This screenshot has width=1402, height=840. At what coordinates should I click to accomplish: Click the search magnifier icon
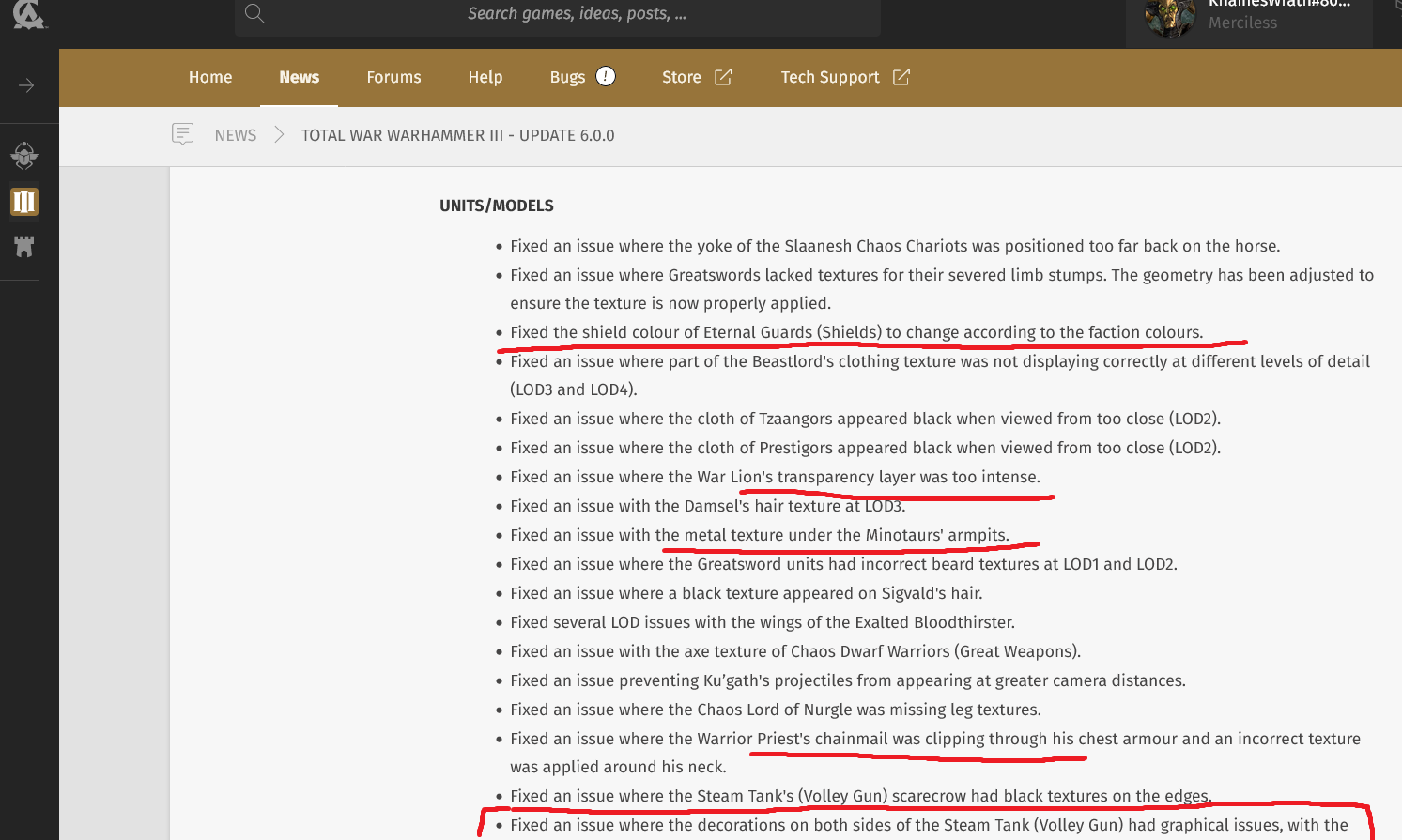(x=253, y=13)
